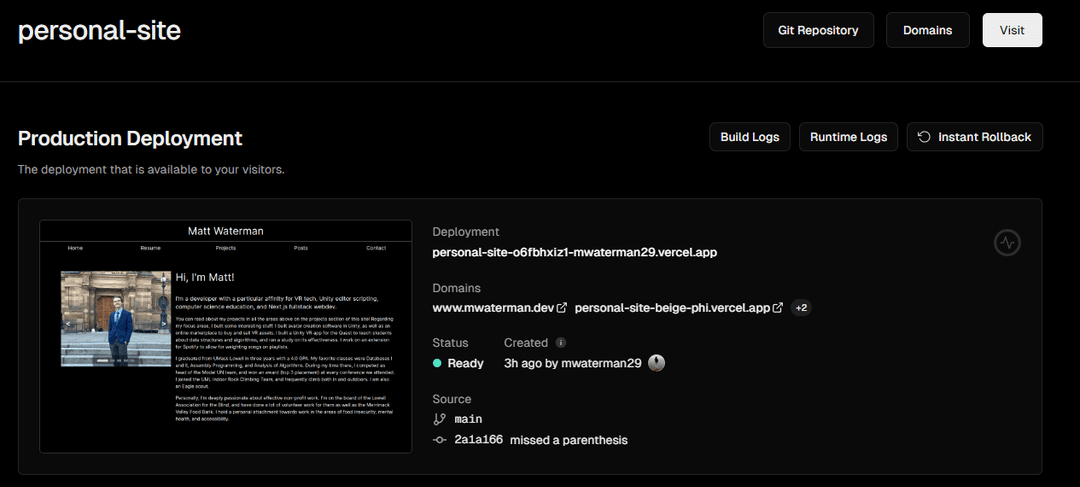Viewport: 1080px width, 487px height.
Task: Expand the +2 additional domains badge
Action: pyautogui.click(x=801, y=308)
